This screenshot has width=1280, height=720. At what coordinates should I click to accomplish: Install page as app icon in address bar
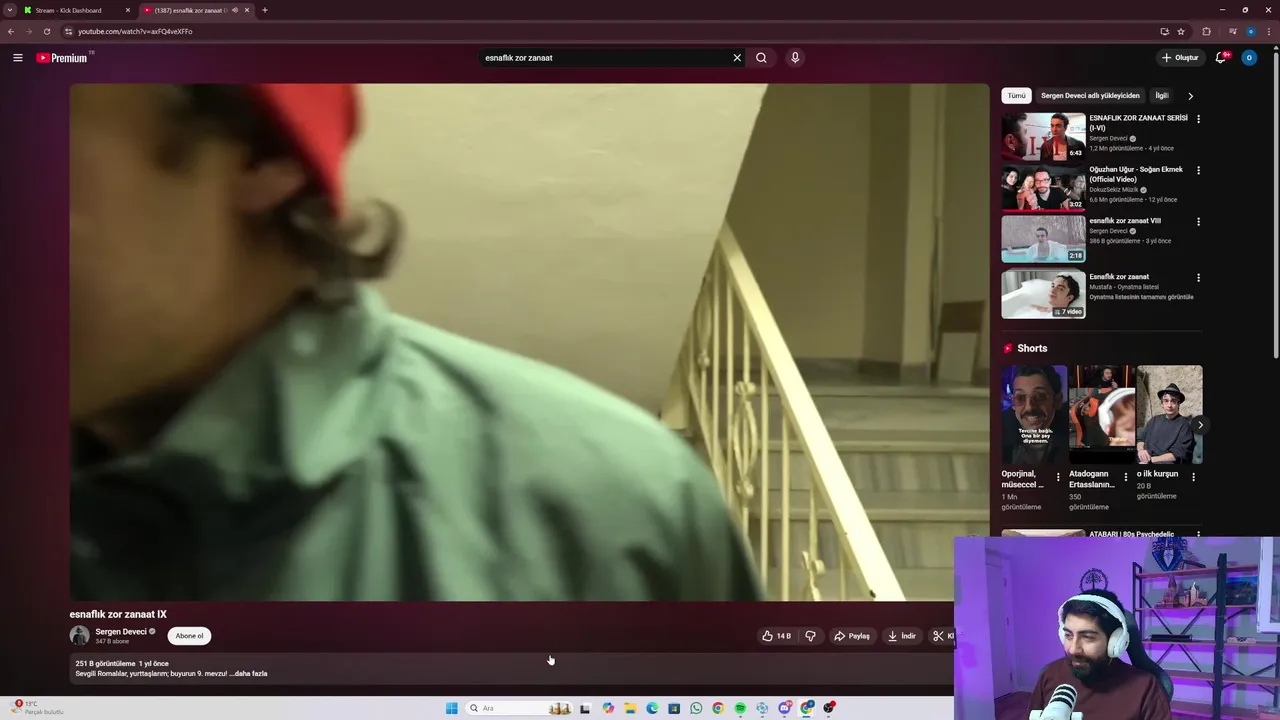1164,31
